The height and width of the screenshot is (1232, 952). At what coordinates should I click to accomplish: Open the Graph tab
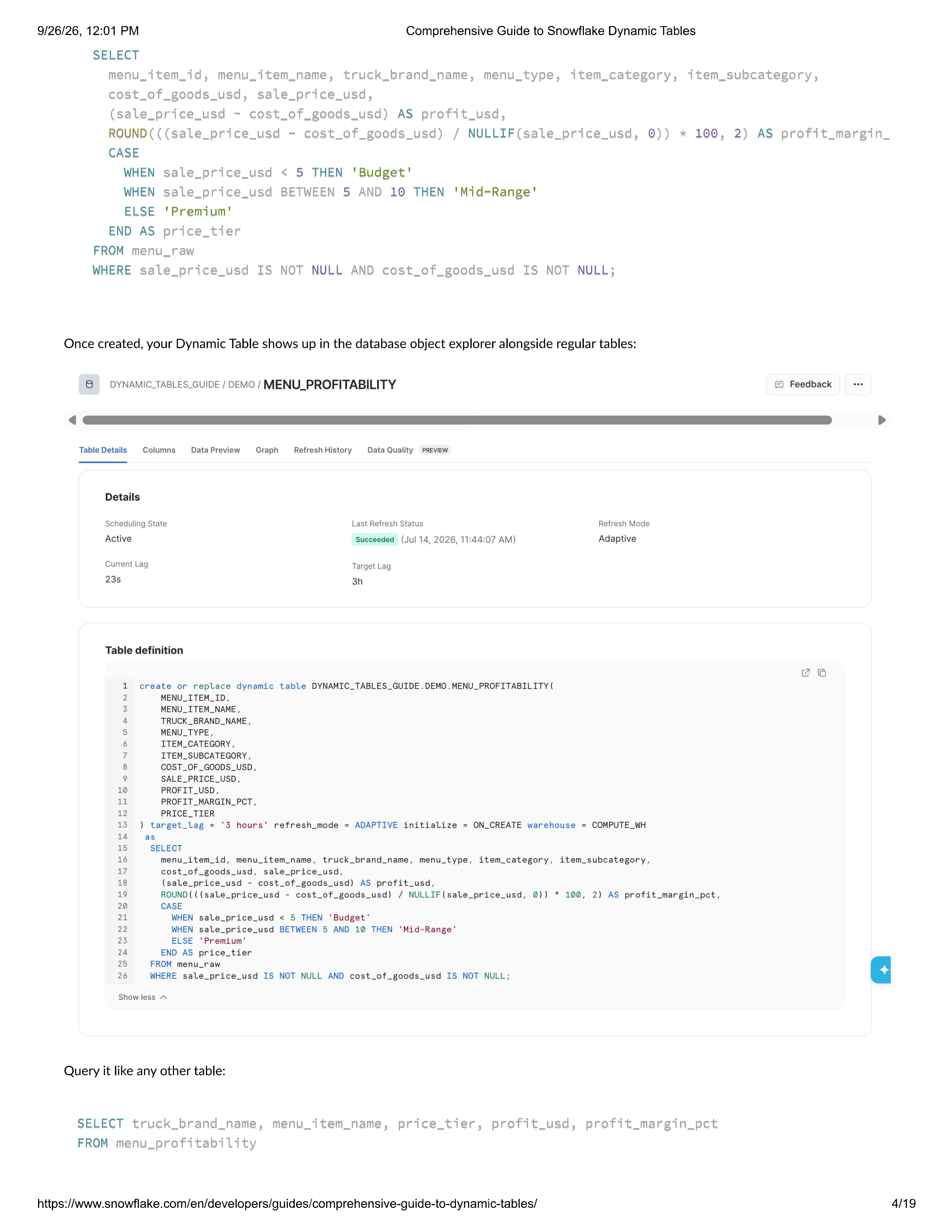tap(267, 450)
